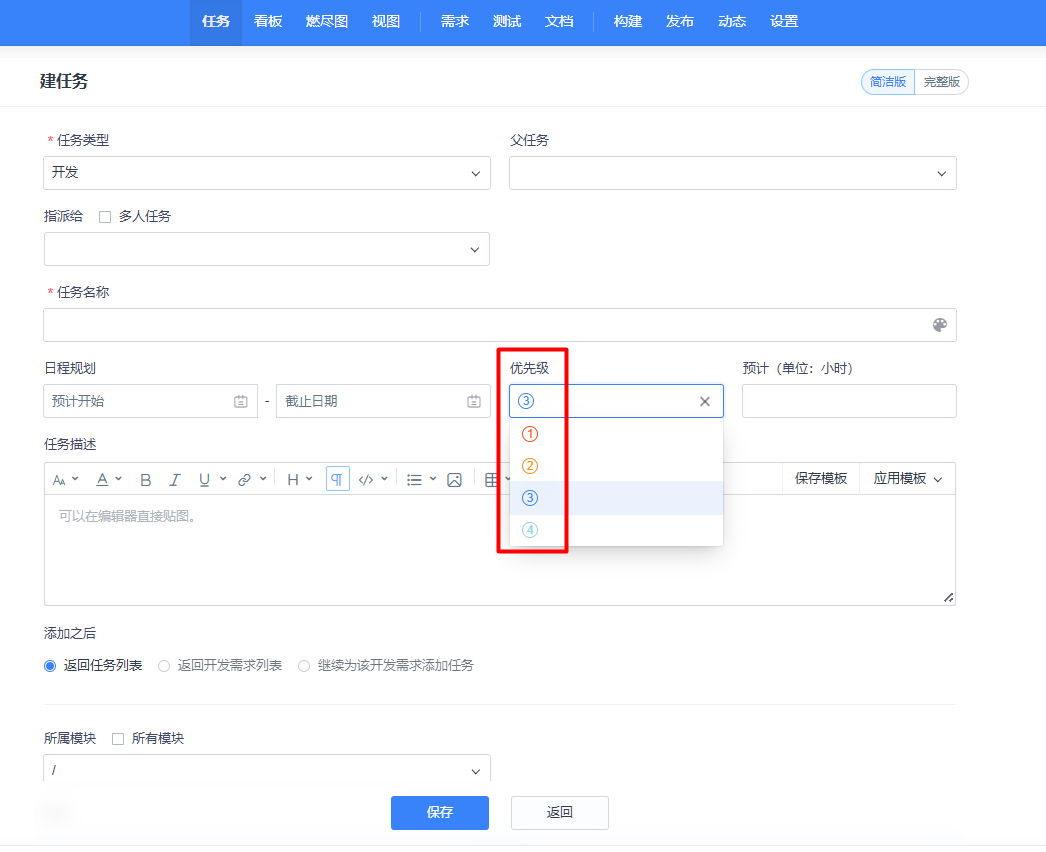Switch to the 构建 tab

628,22
